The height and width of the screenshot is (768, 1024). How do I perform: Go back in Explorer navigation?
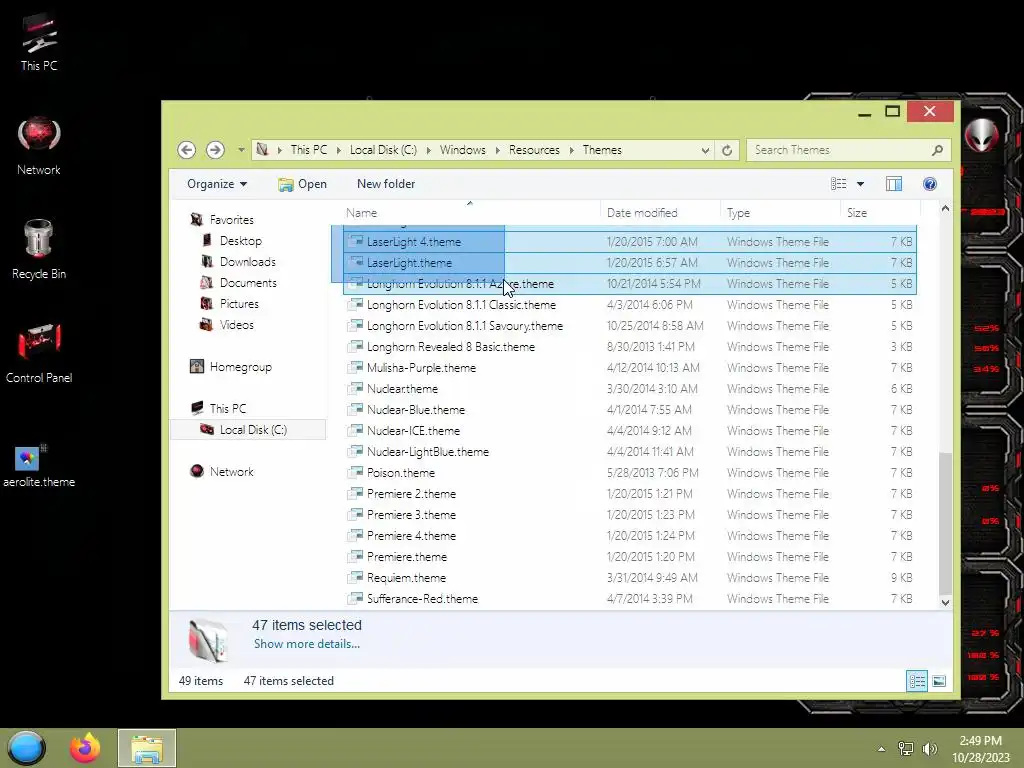click(x=187, y=150)
